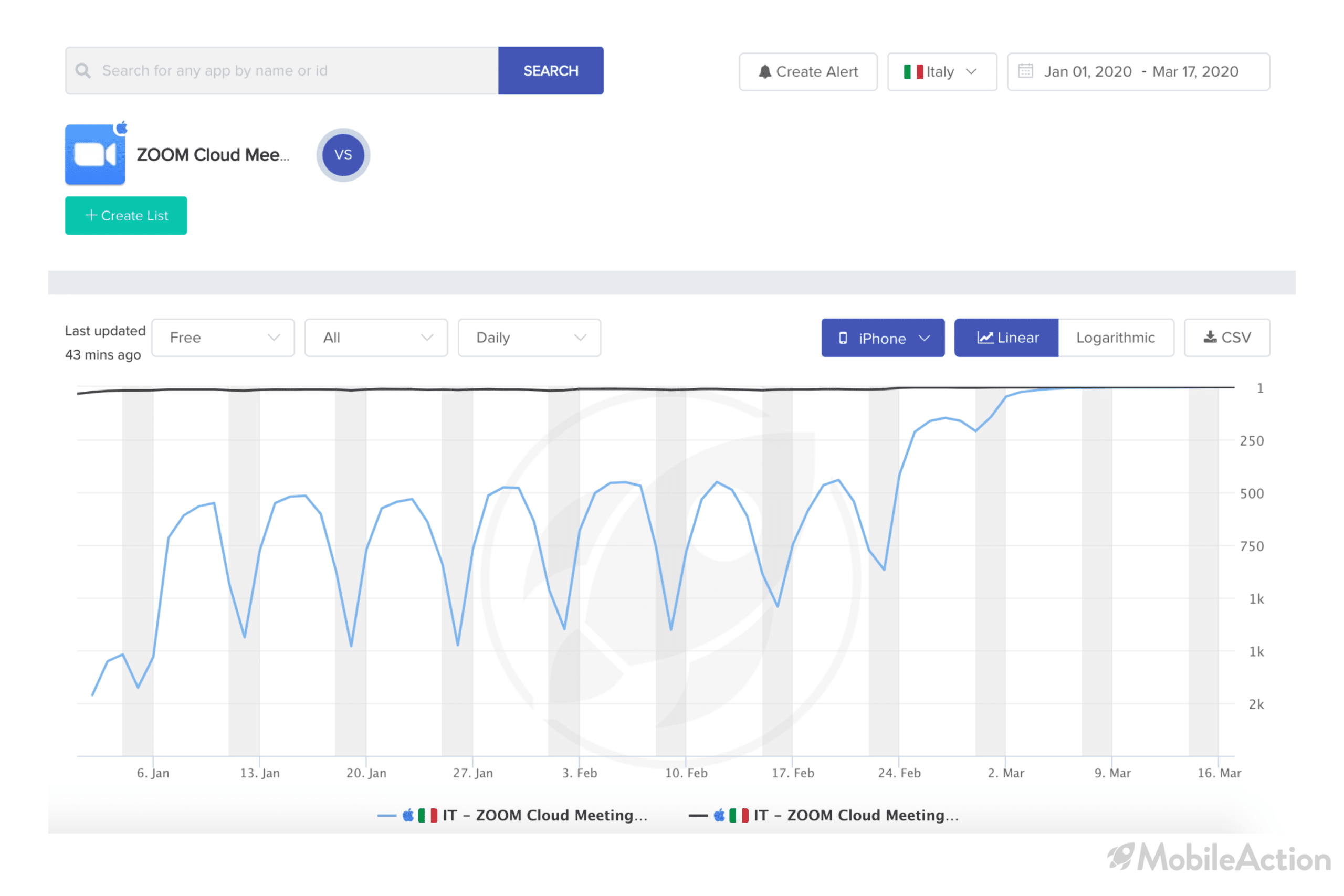Click the Last updated 43 mins ago text

(105, 342)
